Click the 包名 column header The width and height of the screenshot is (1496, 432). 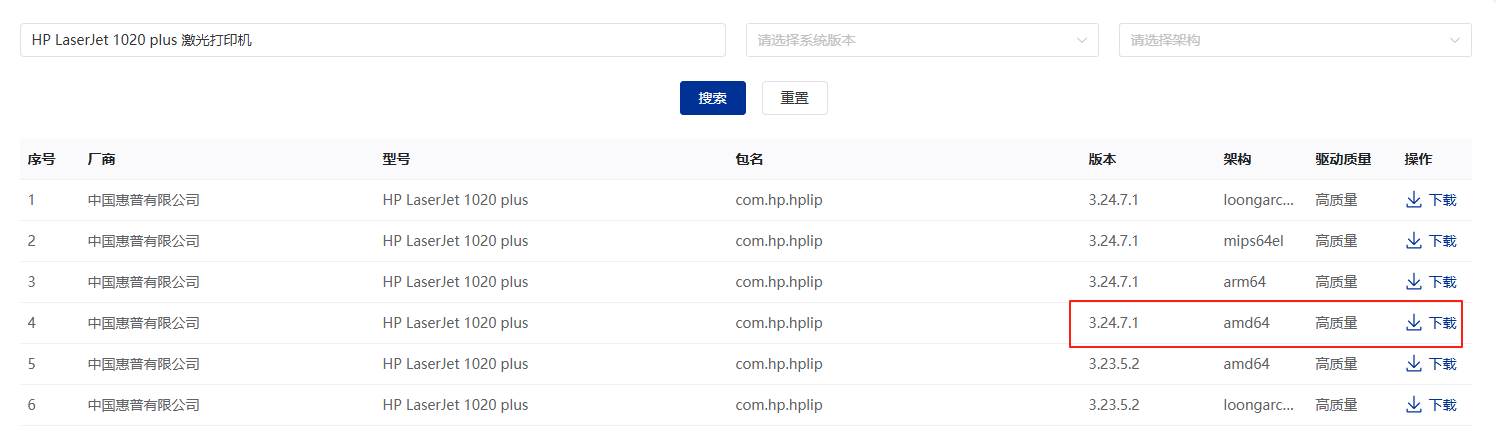coord(750,159)
